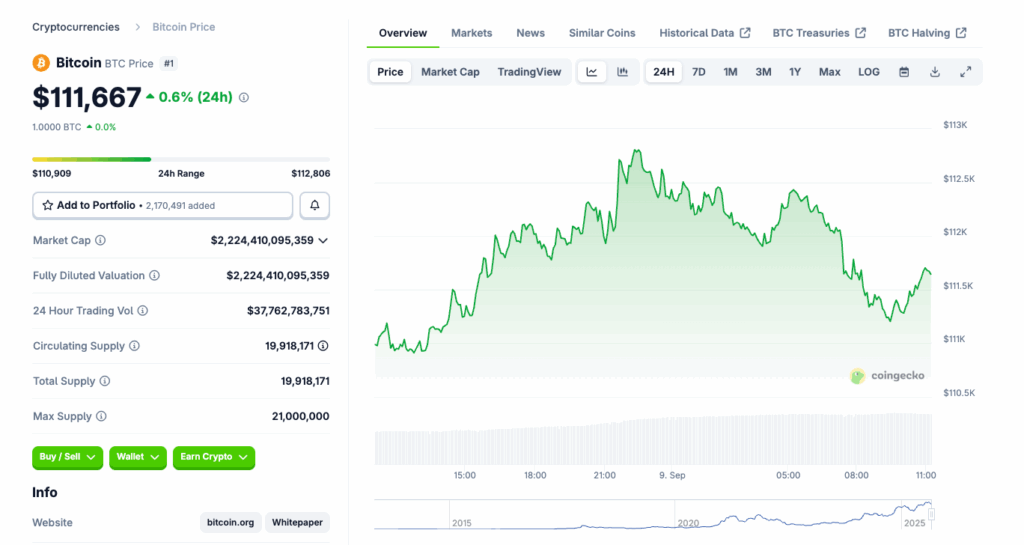Download chart data via download icon
The image size is (1024, 545).
935,72
